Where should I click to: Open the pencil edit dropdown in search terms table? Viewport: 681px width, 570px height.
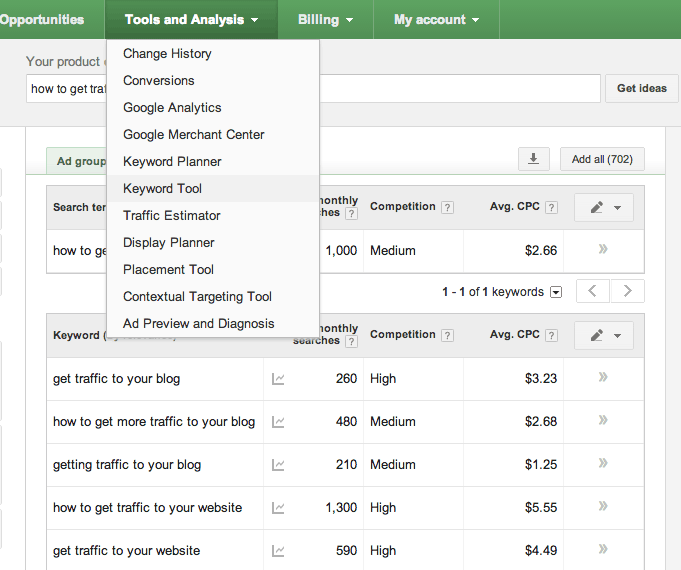click(604, 207)
